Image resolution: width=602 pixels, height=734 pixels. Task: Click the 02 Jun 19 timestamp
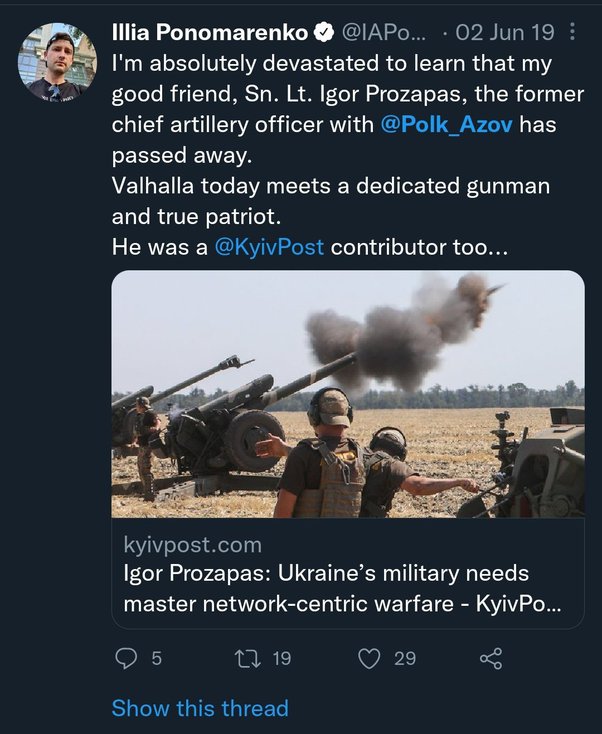pyautogui.click(x=504, y=33)
